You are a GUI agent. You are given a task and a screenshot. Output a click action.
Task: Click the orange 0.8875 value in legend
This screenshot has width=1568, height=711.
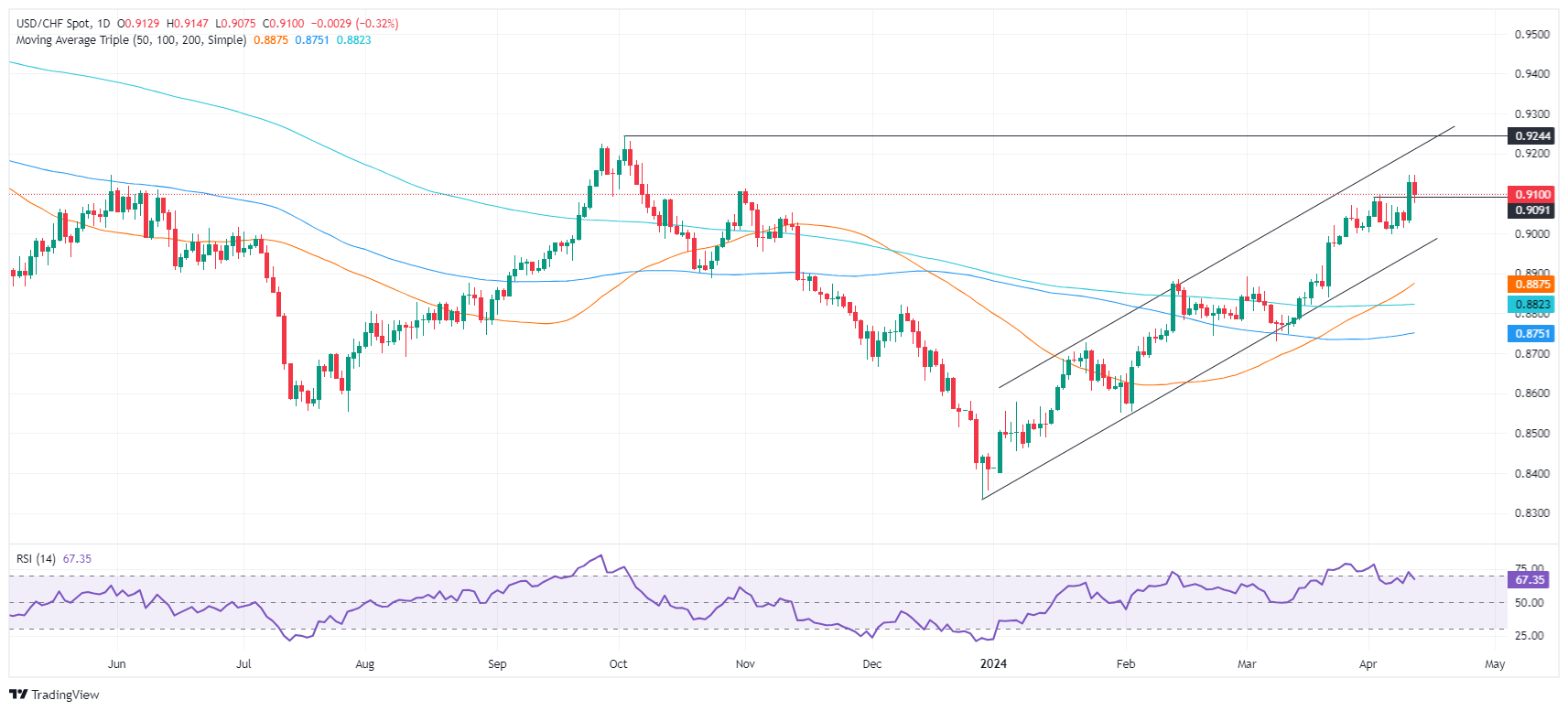[270, 40]
